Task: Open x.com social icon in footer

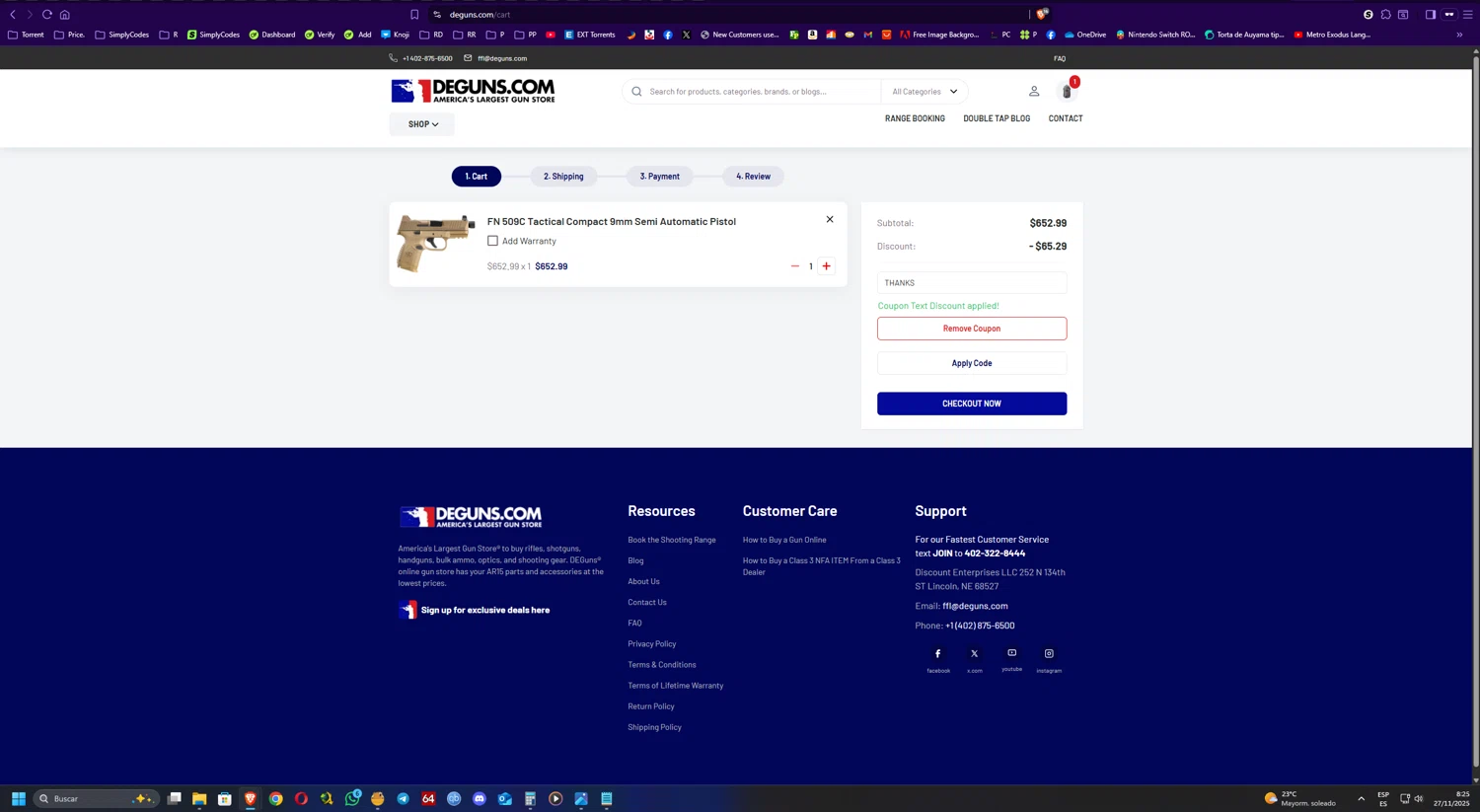Action: click(x=975, y=654)
